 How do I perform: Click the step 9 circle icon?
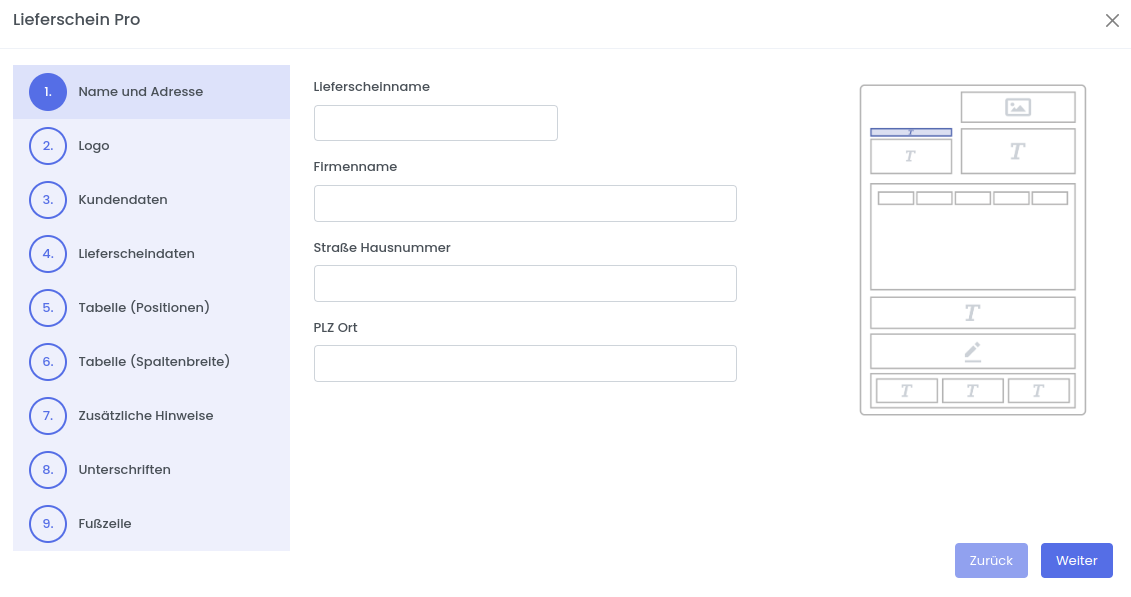tap(48, 524)
